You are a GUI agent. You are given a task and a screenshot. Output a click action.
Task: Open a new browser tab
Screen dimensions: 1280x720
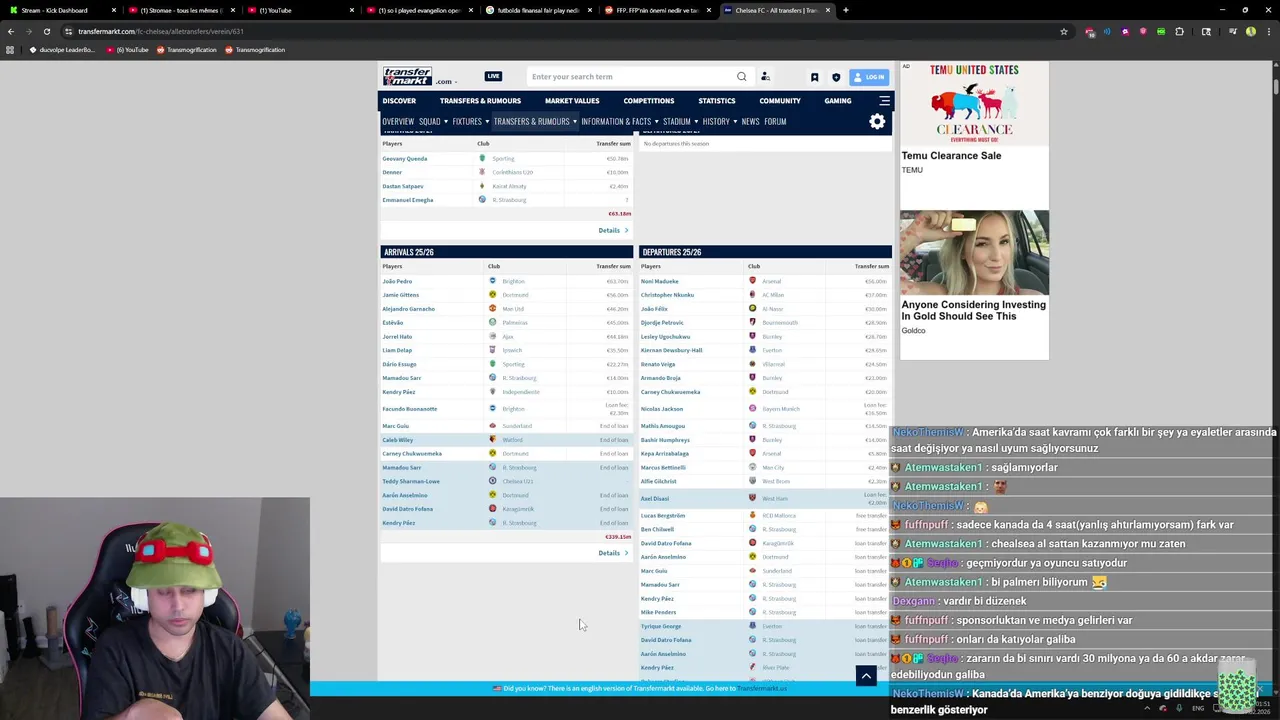[x=845, y=10]
